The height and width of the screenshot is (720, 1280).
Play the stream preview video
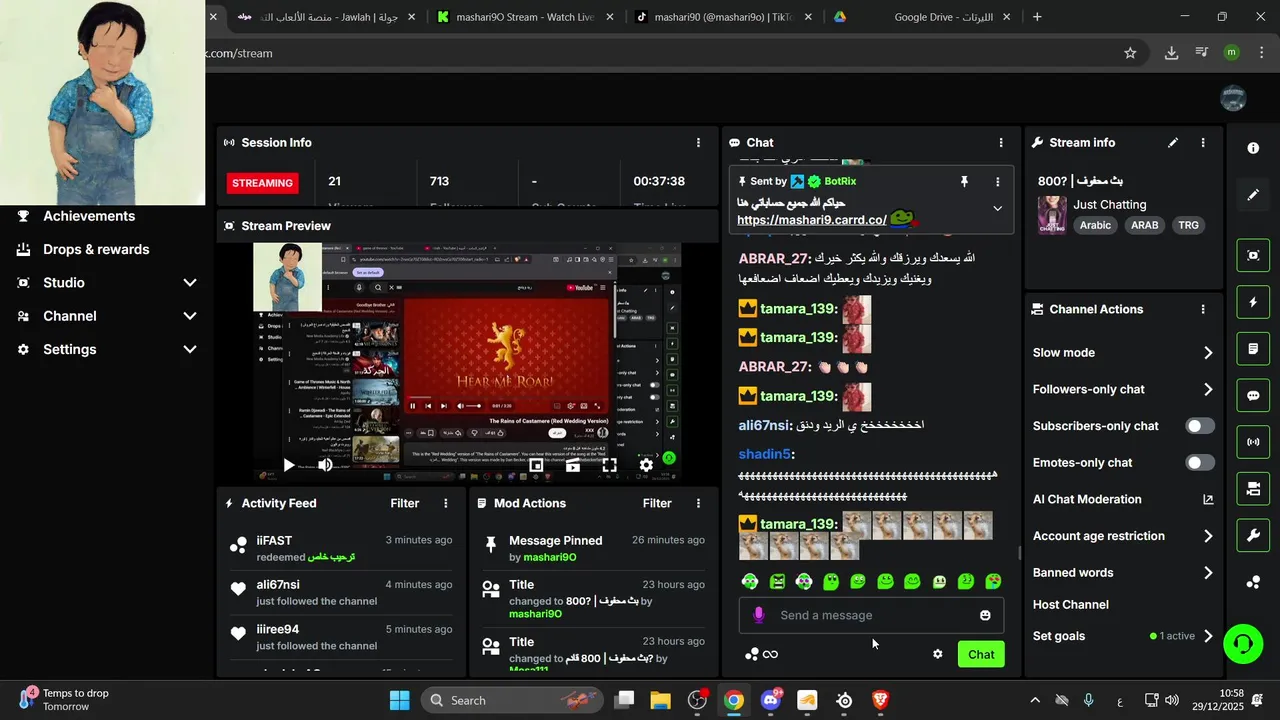click(x=288, y=465)
